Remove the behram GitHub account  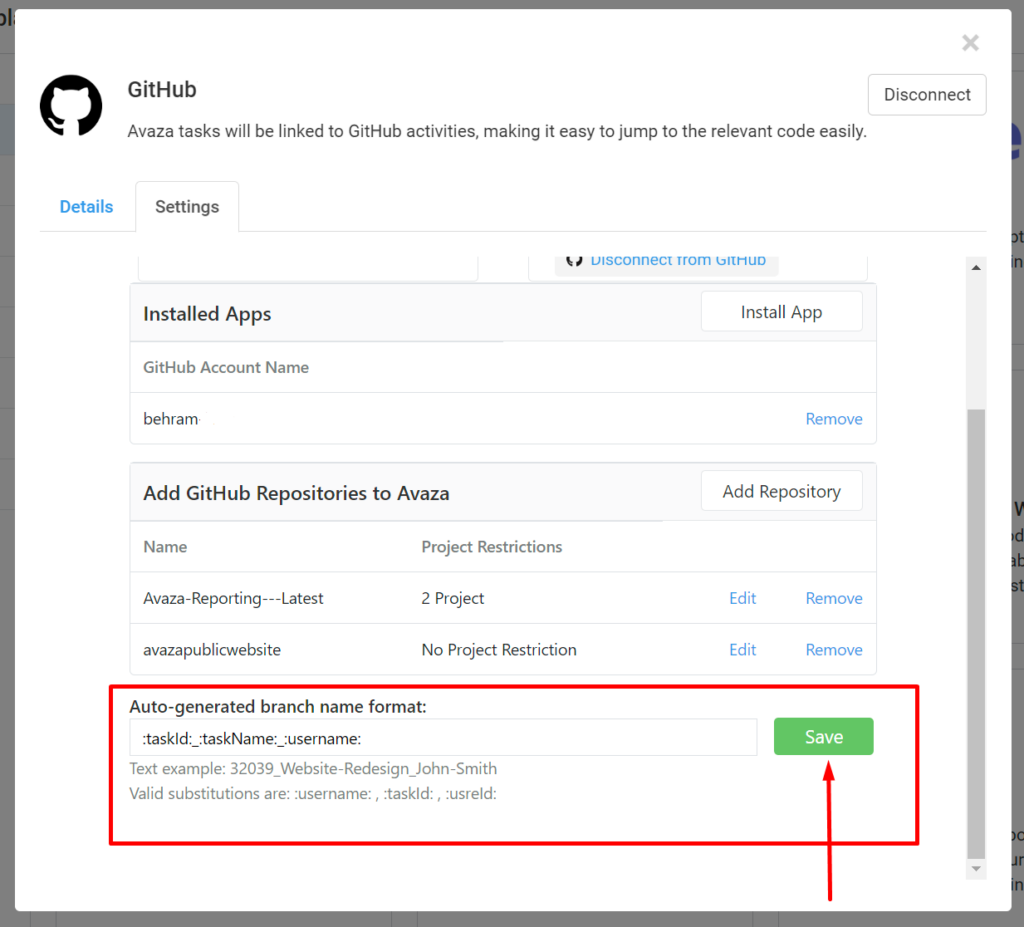tap(833, 419)
